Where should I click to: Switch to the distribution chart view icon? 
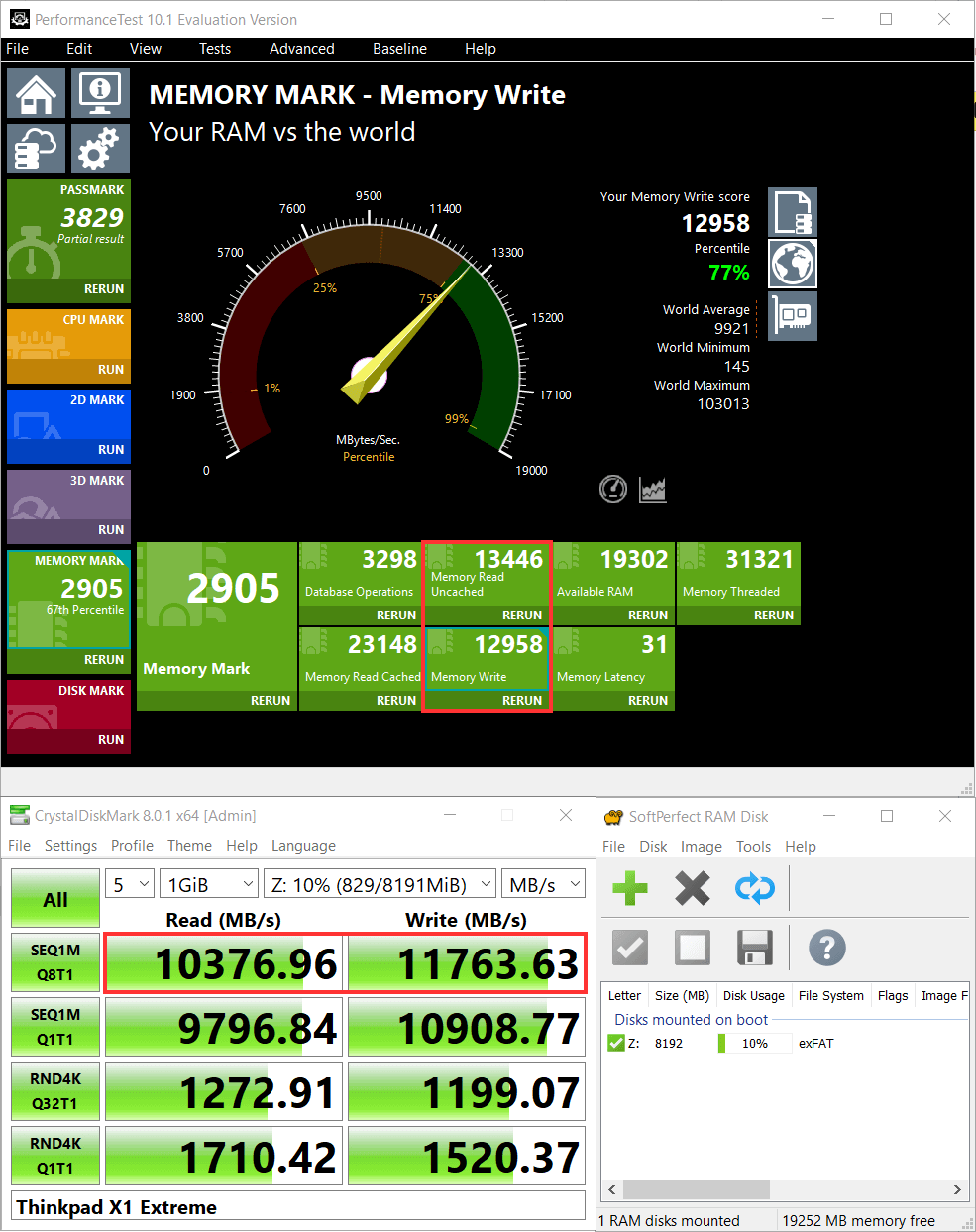653,489
